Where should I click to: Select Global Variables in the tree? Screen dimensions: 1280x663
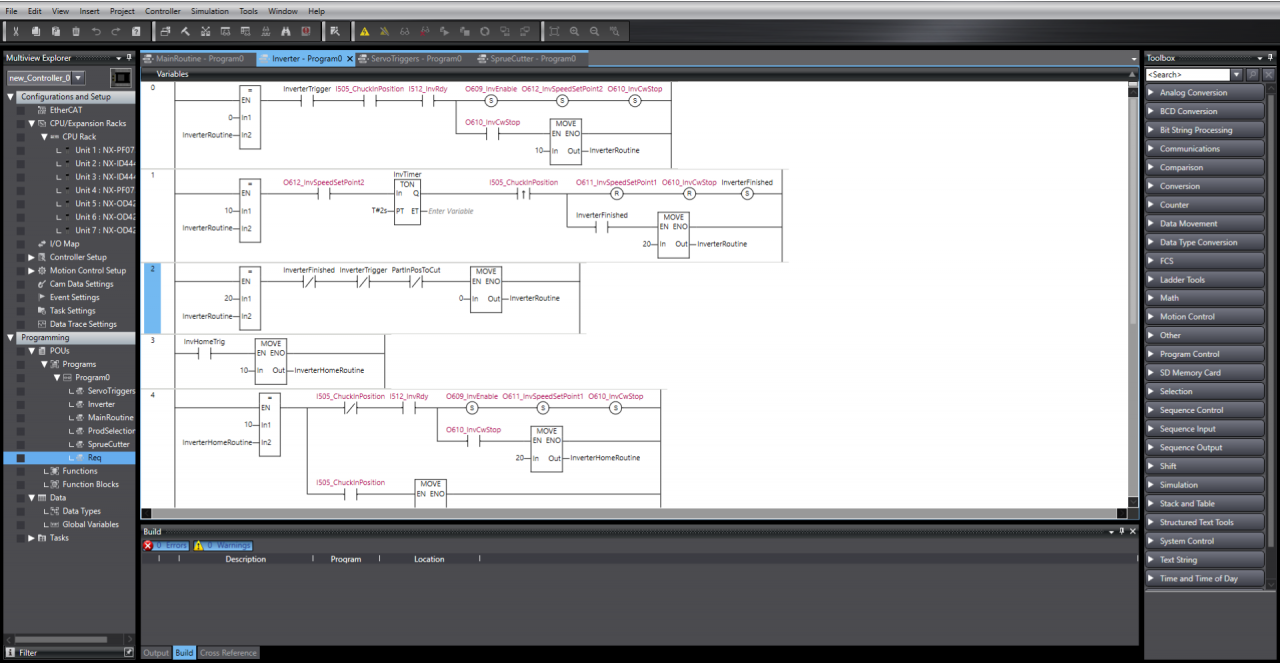pos(90,524)
